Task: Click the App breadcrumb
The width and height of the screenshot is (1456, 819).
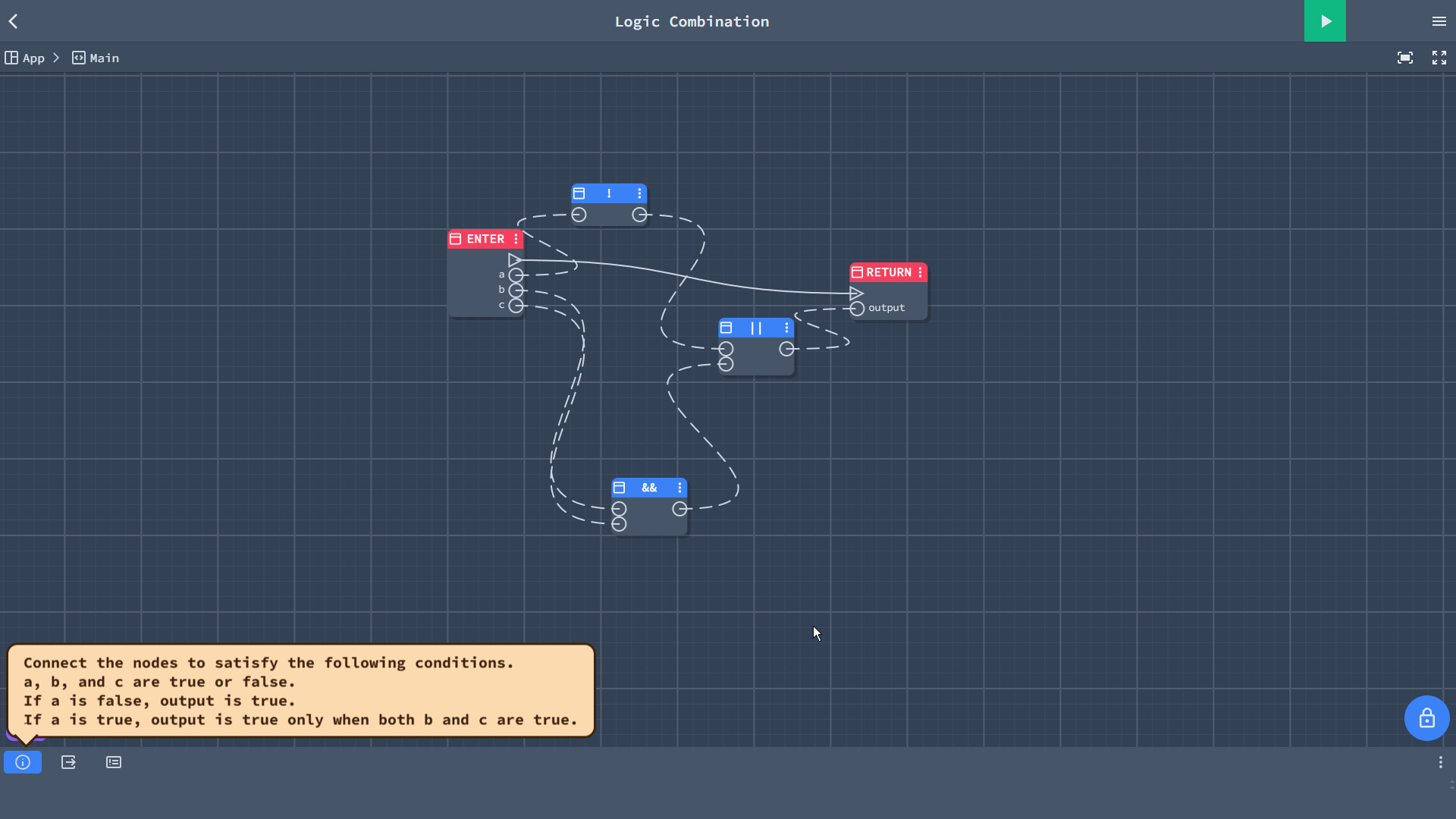Action: 25,58
